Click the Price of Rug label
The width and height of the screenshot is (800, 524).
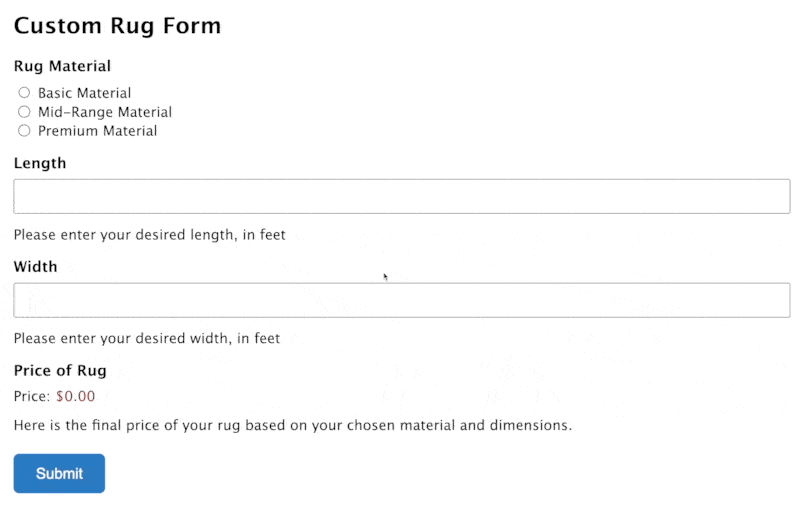(x=60, y=371)
